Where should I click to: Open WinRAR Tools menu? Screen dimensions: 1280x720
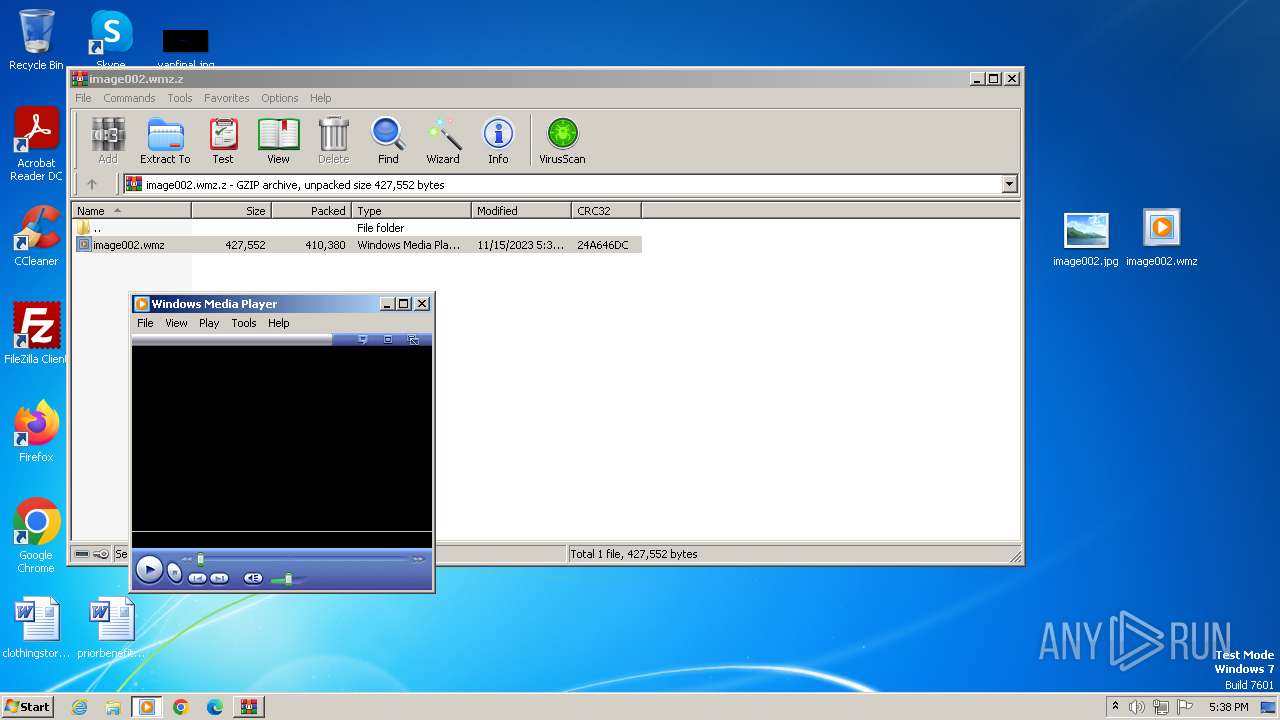tap(180, 98)
